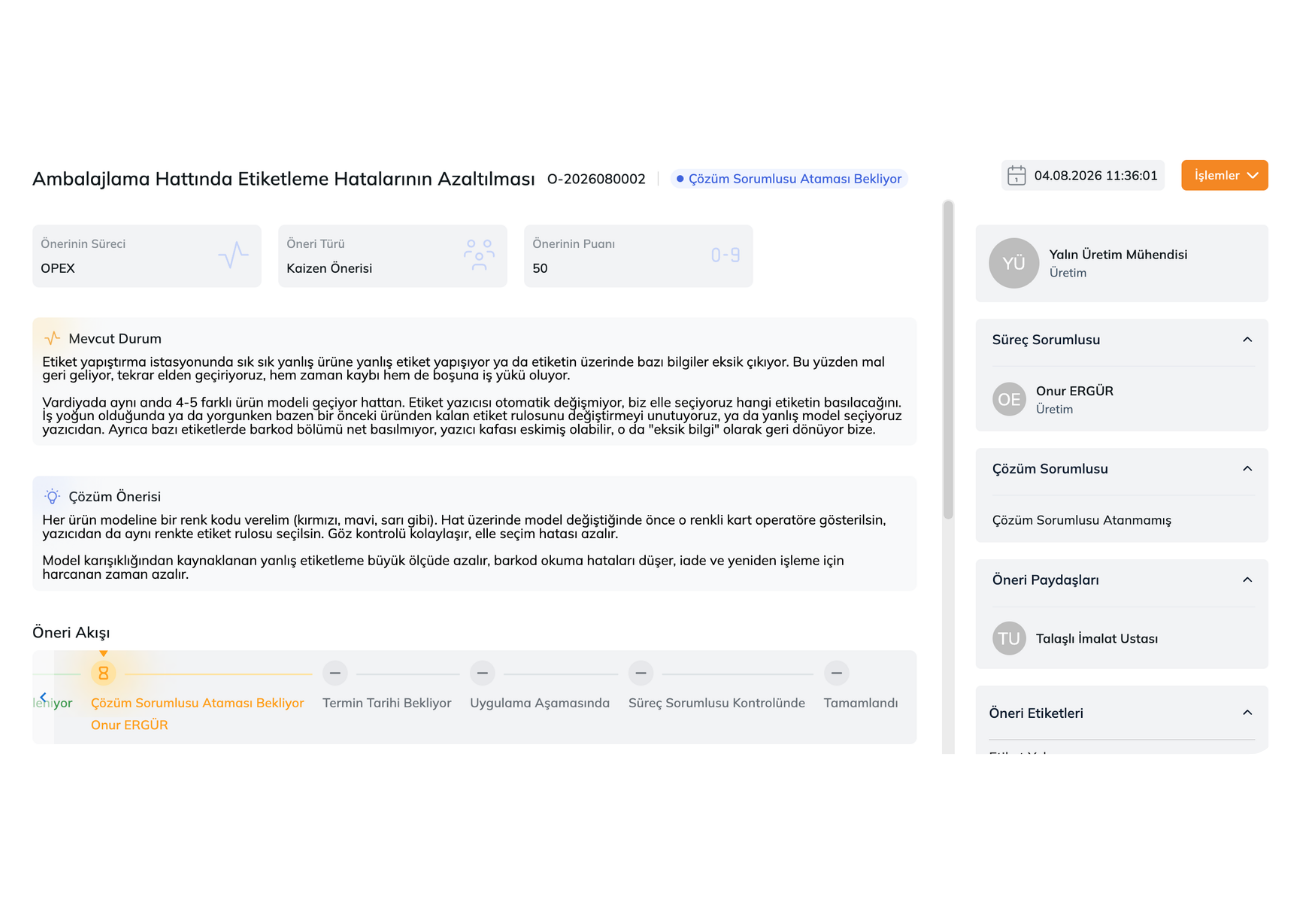Click the OE avatar of Onur ERGÜR

point(1009,400)
